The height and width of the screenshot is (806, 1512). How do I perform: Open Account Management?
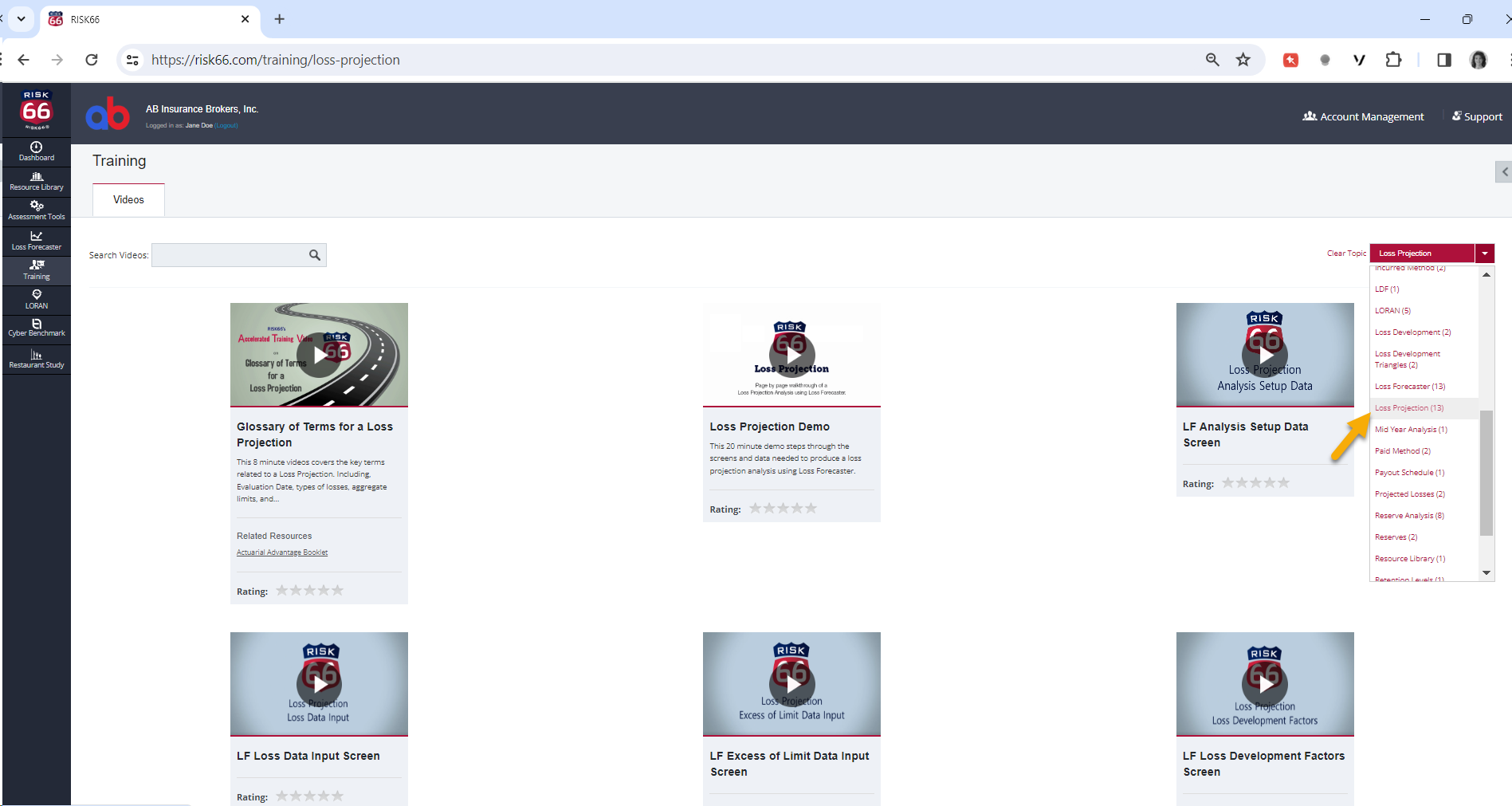pos(1363,116)
